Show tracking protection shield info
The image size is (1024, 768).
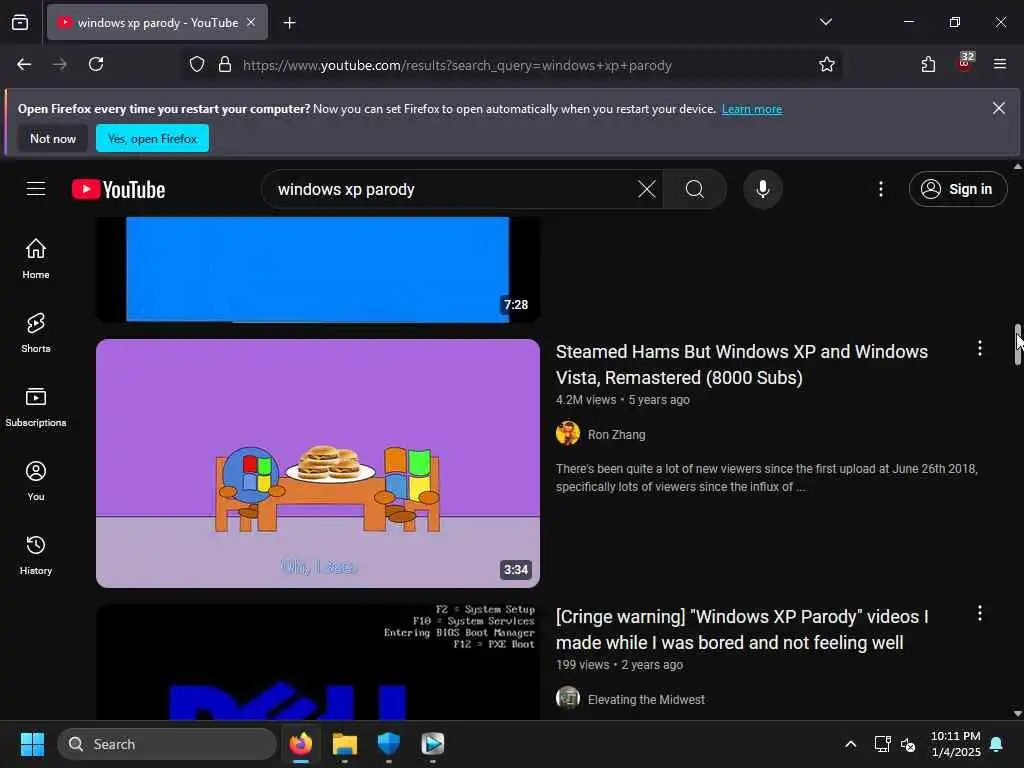[197, 65]
